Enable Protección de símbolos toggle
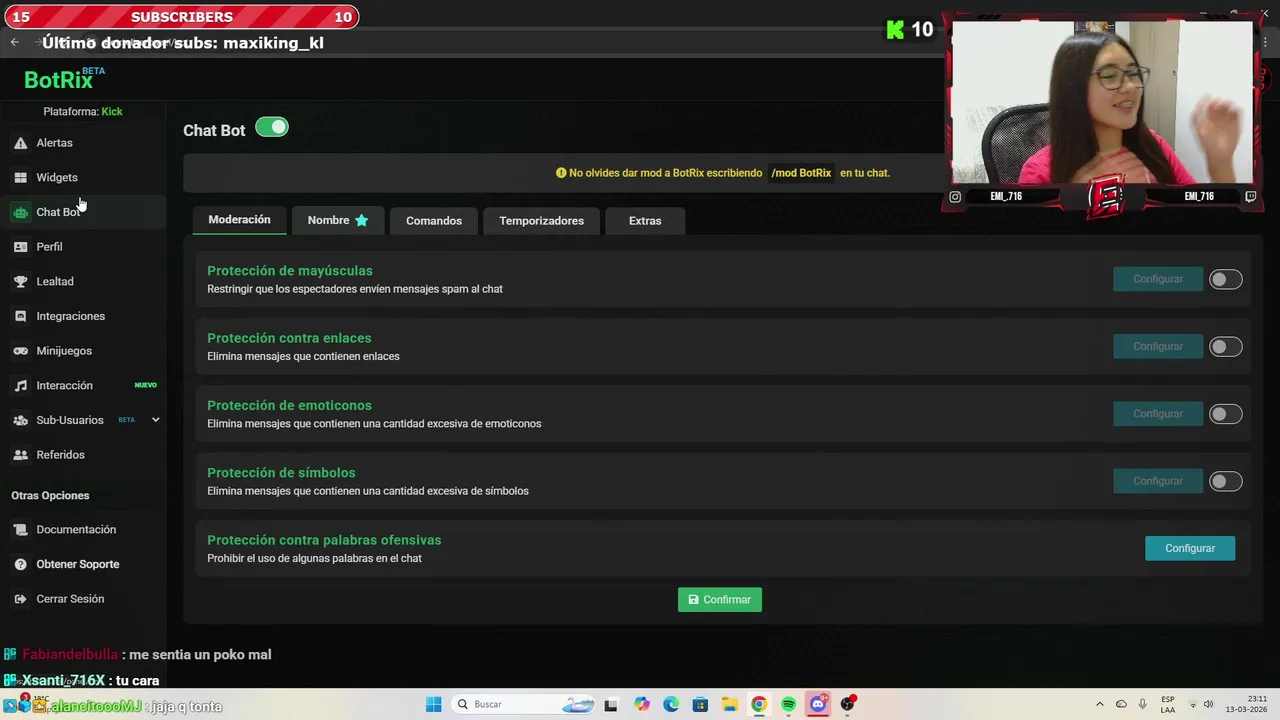This screenshot has width=1280, height=720. click(x=1225, y=481)
